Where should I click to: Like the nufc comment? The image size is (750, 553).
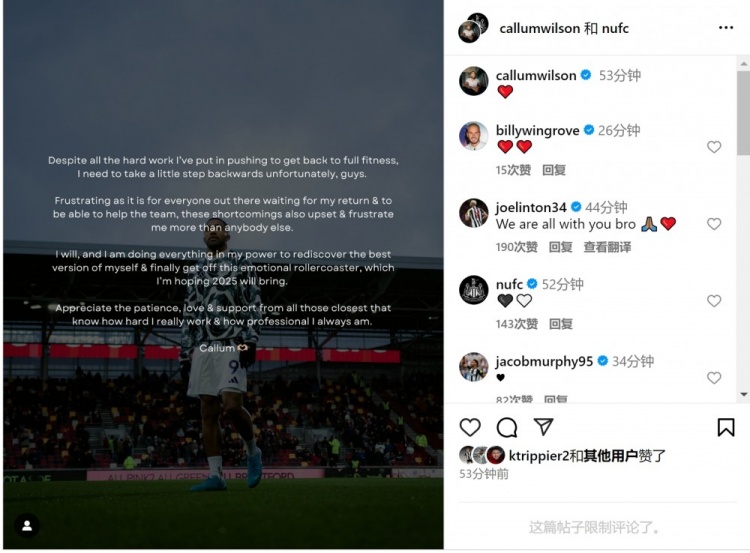[x=714, y=301]
